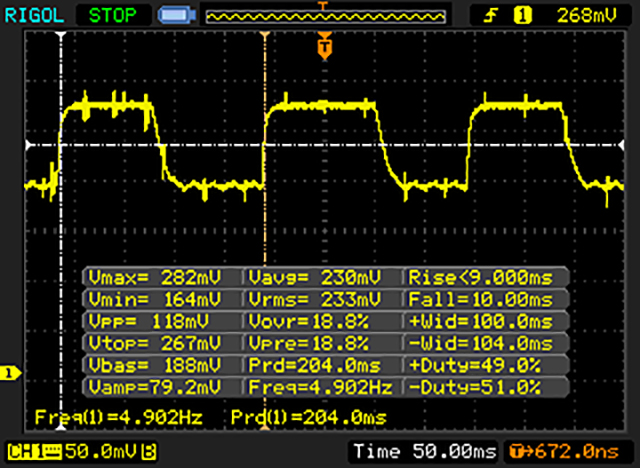The width and height of the screenshot is (640, 468).
Task: Click the waveform memory overview bar
Action: pyautogui.click(x=322, y=15)
